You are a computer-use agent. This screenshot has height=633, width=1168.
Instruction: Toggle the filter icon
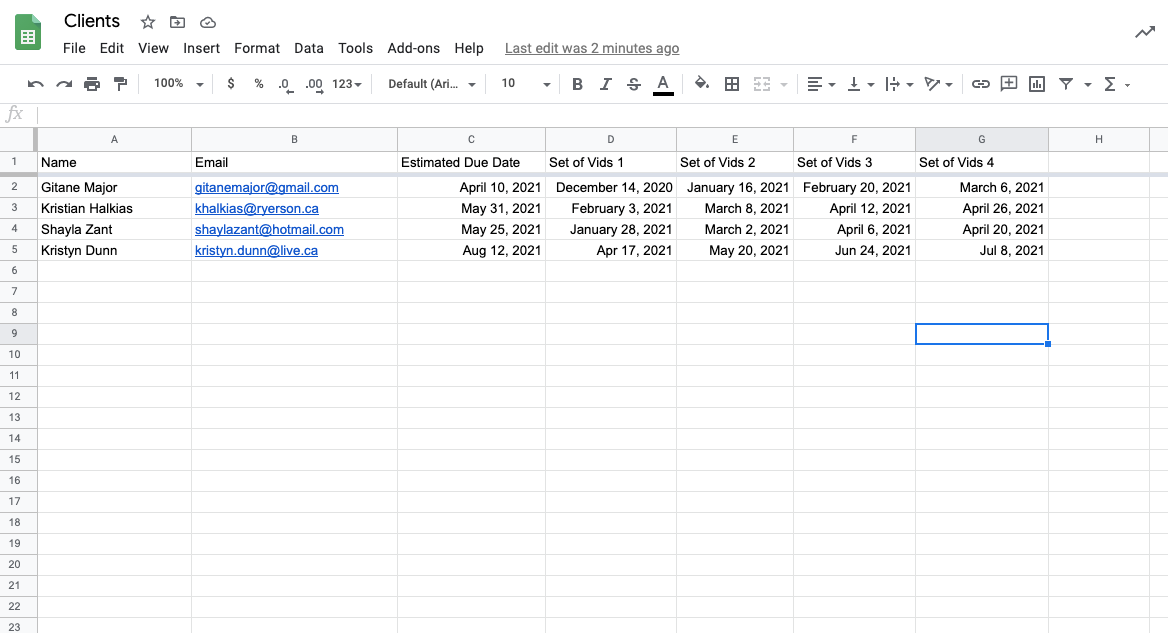(1066, 84)
